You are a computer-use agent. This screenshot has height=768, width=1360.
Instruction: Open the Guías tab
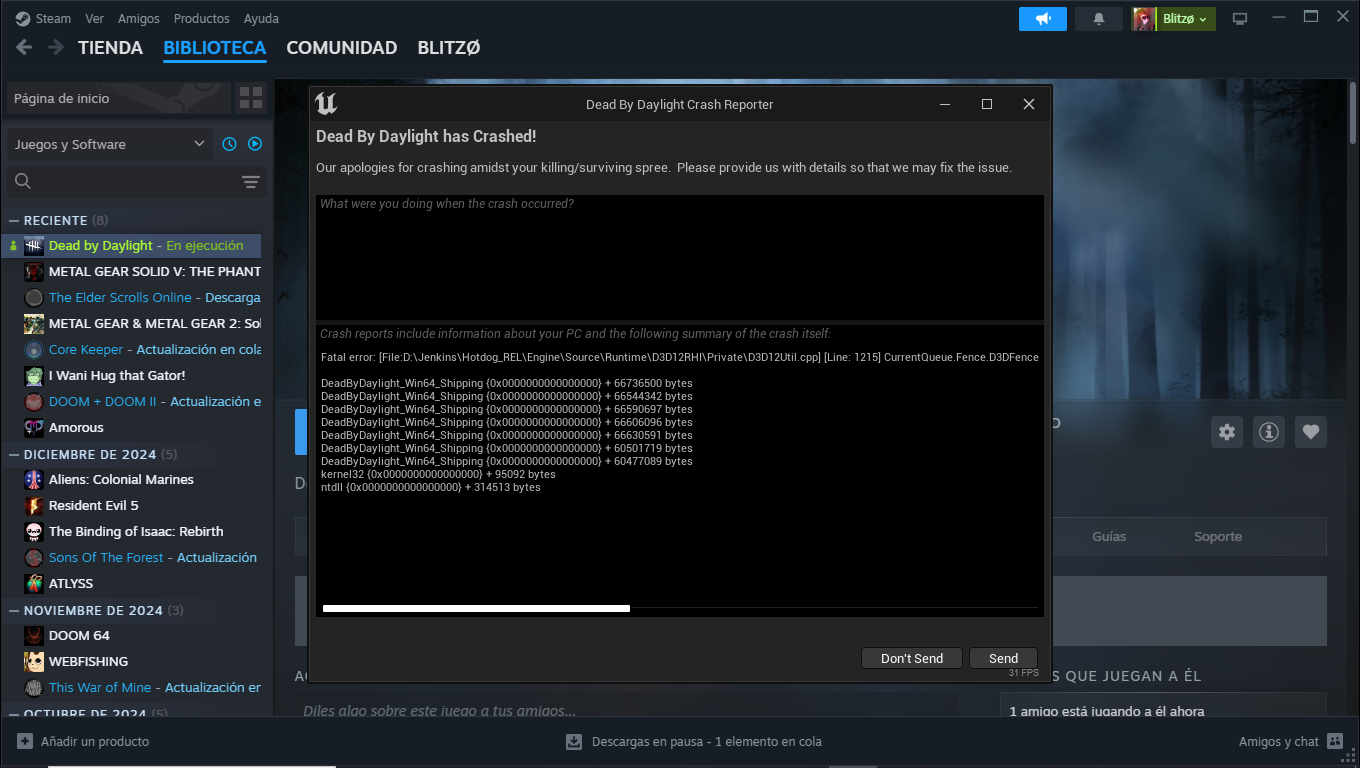click(x=1109, y=536)
